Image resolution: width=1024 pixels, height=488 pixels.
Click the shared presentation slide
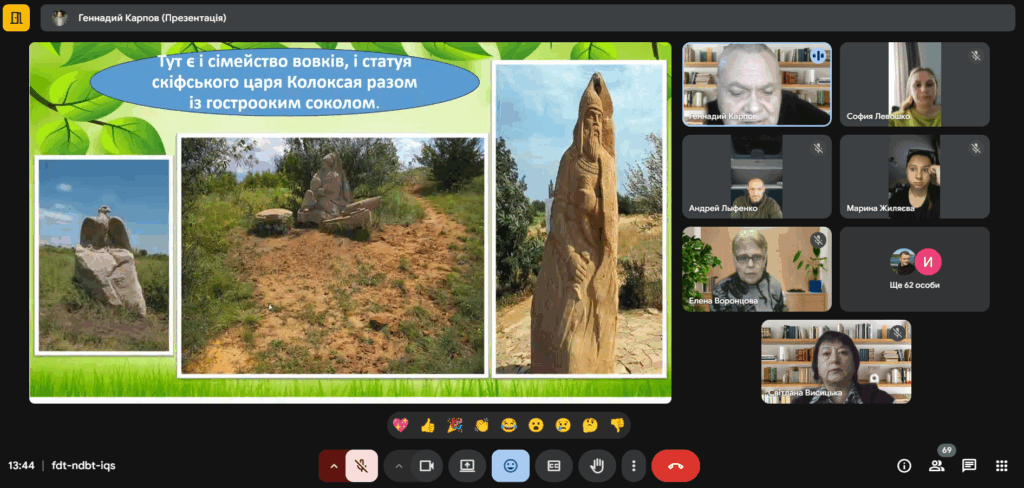coord(350,222)
